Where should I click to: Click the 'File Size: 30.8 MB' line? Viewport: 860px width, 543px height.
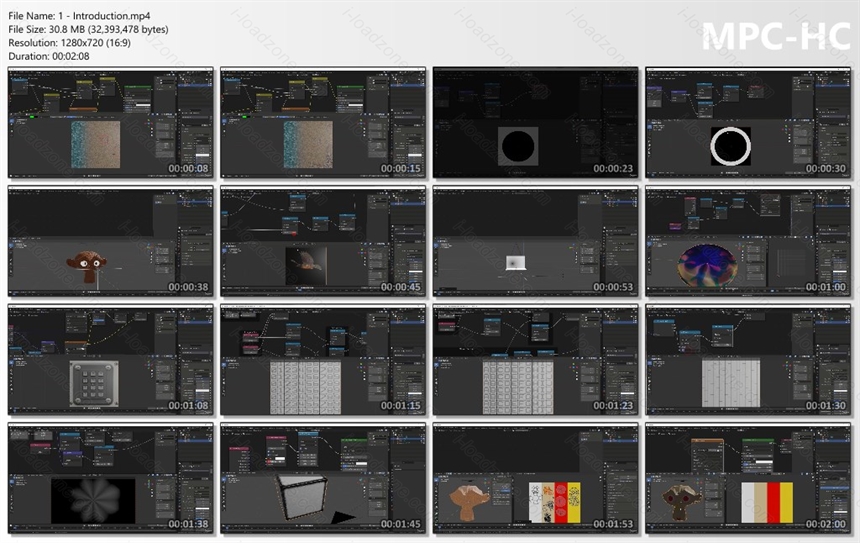(x=88, y=30)
